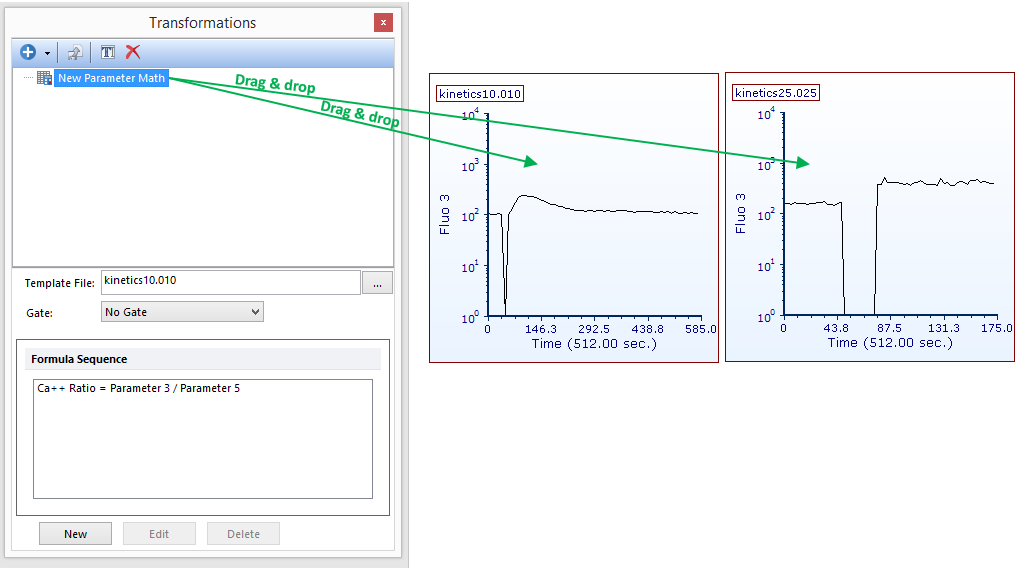Viewport: 1032px width, 568px height.
Task: Click the parameter math grid icon in tree
Action: click(44, 78)
